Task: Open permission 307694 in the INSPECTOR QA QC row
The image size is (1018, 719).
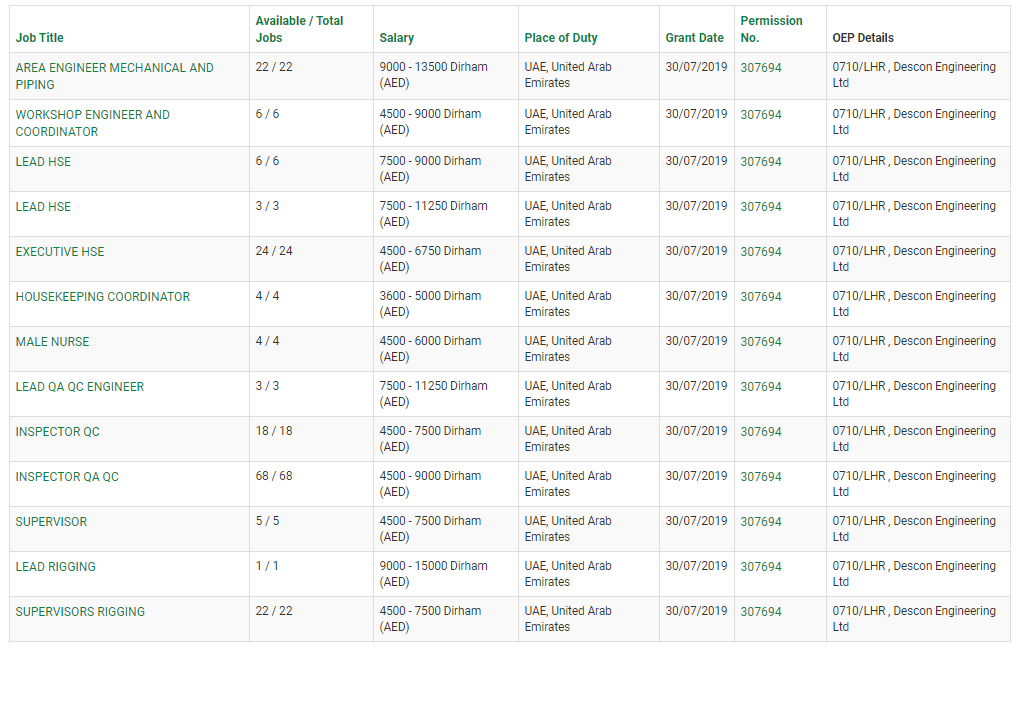Action: click(761, 477)
